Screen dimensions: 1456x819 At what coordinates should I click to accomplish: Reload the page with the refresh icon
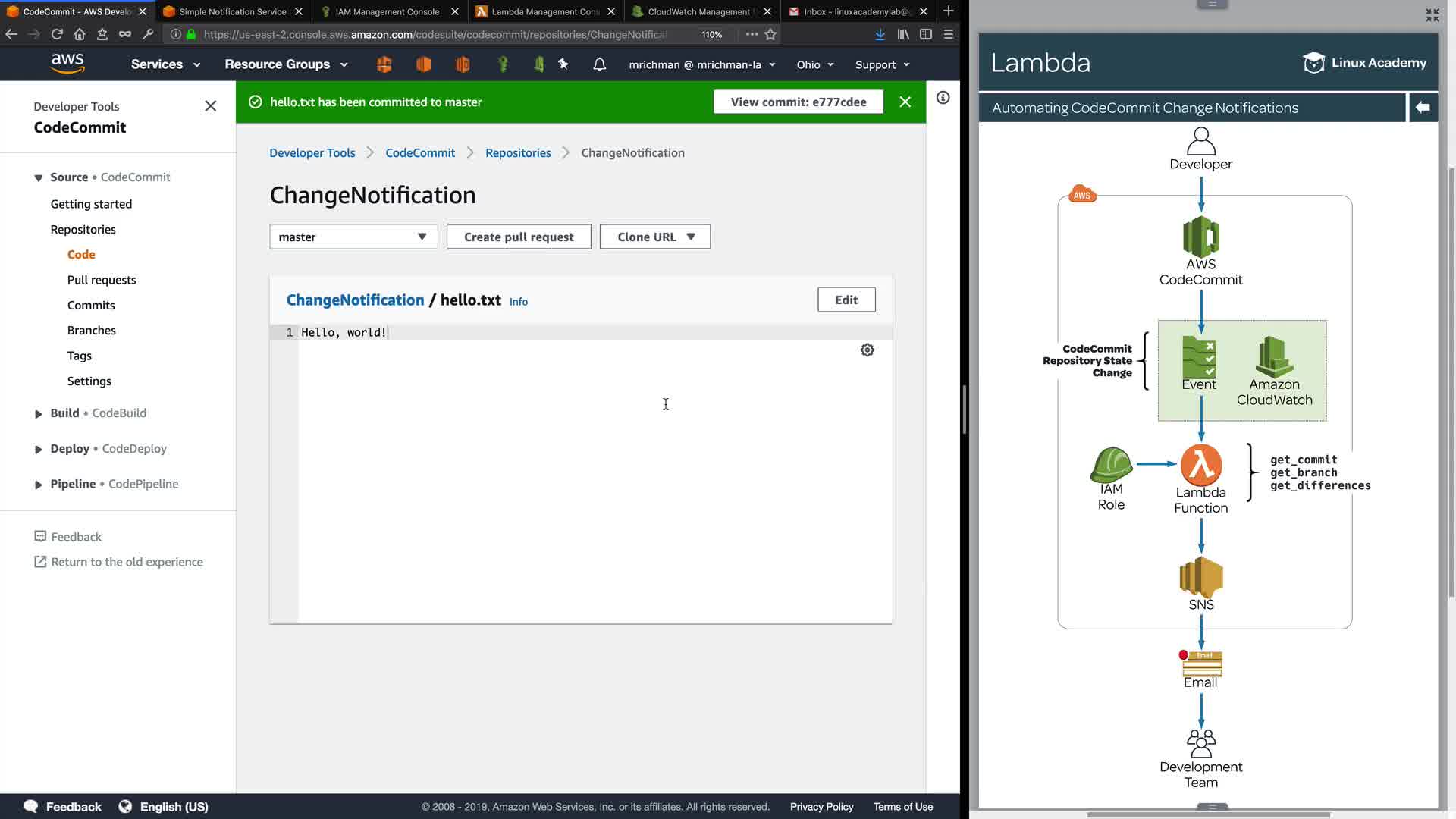(57, 34)
